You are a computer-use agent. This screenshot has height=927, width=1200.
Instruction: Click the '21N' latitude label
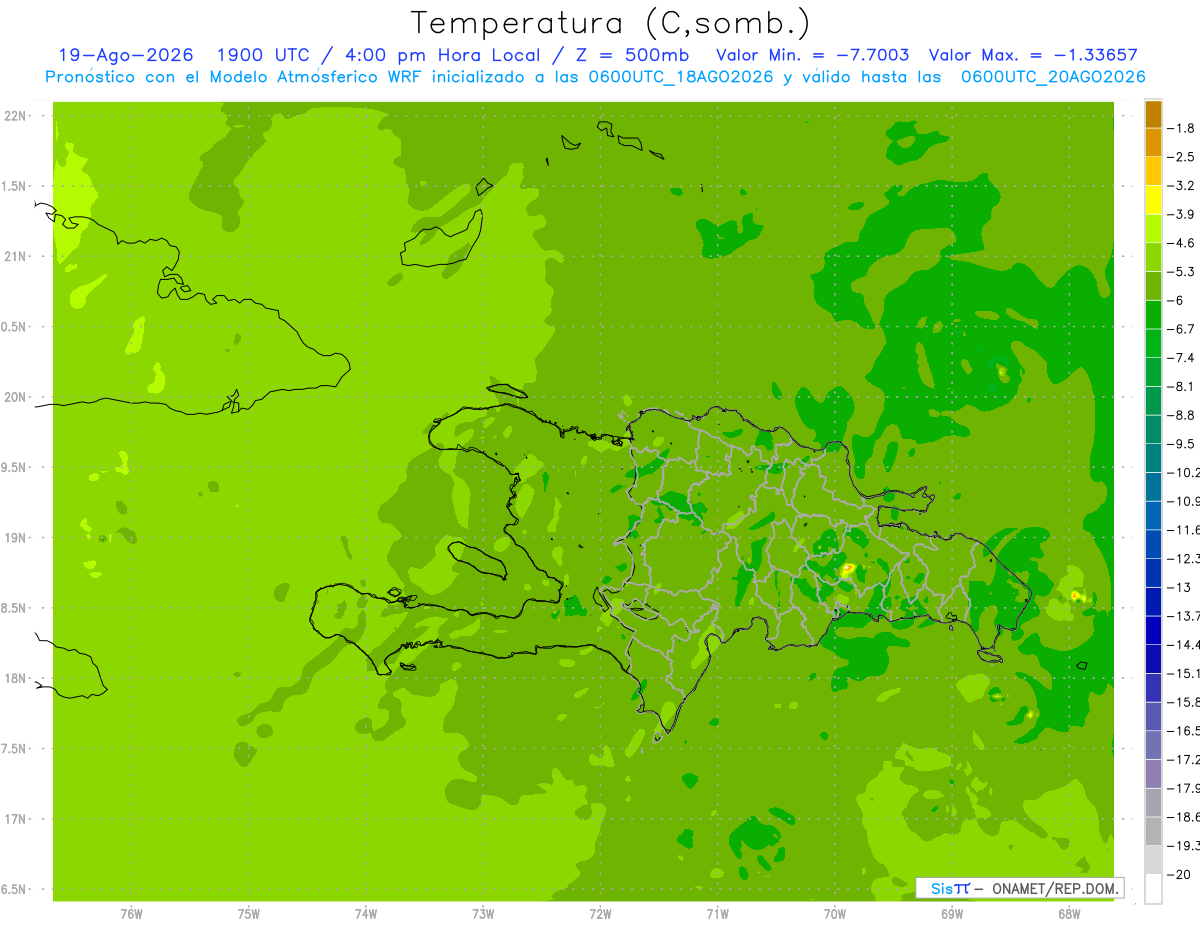[16, 257]
